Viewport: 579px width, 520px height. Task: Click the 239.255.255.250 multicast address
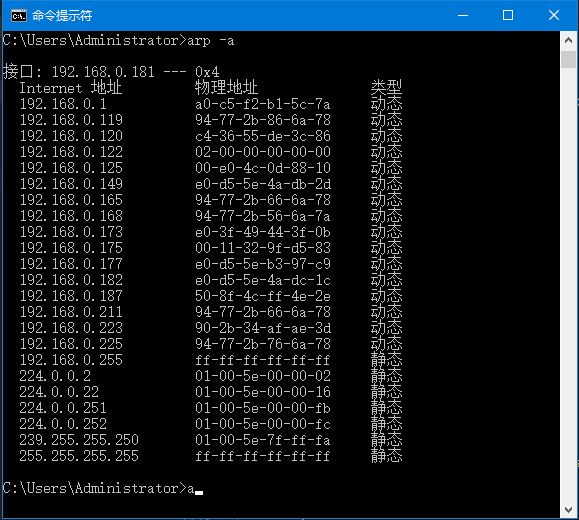[79, 440]
